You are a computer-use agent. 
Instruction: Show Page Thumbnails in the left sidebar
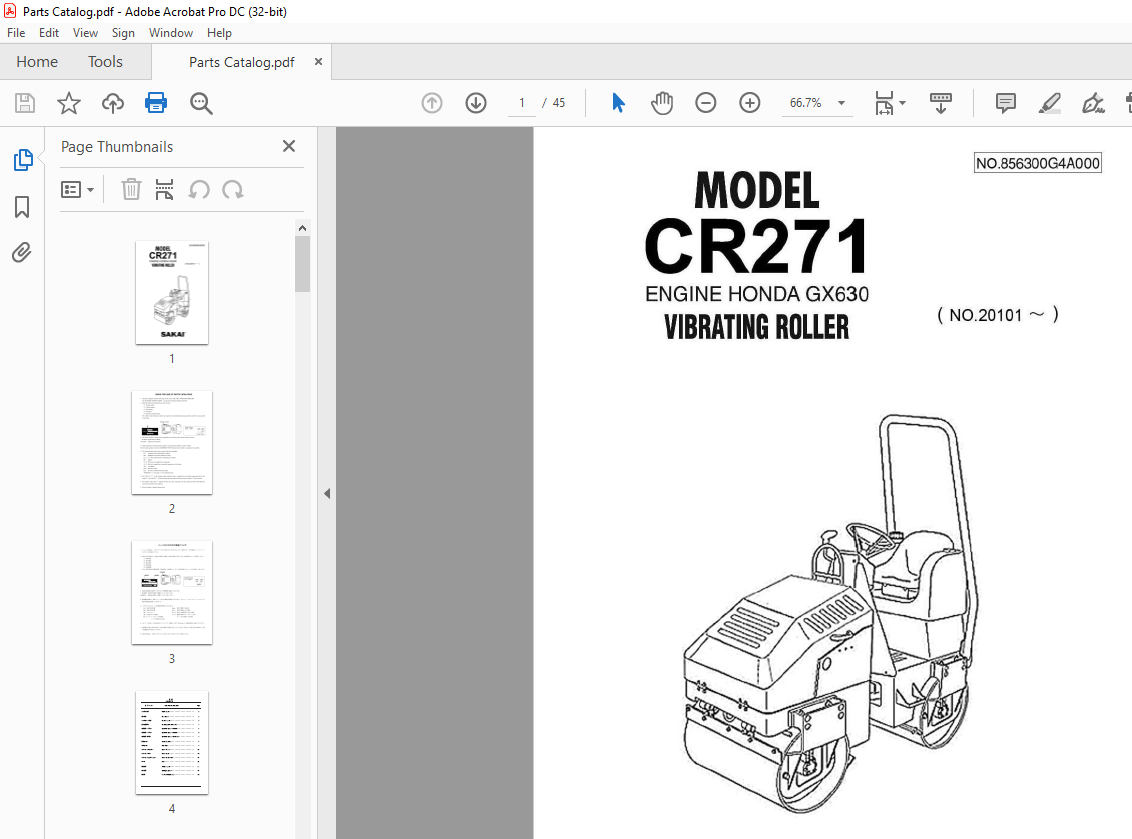click(22, 160)
